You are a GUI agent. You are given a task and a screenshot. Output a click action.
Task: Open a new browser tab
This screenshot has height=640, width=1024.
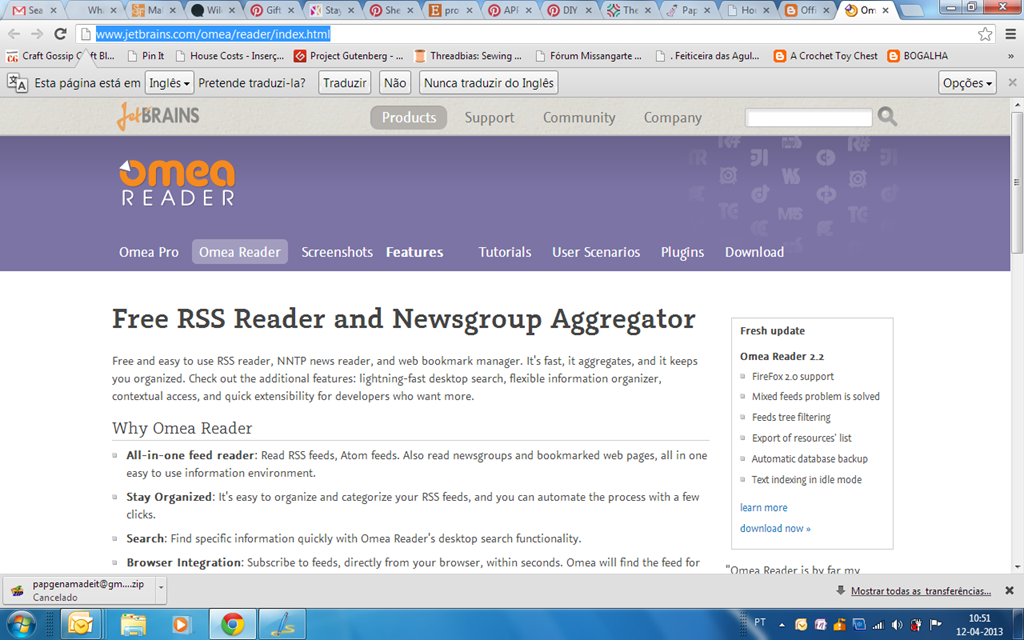tap(912, 10)
